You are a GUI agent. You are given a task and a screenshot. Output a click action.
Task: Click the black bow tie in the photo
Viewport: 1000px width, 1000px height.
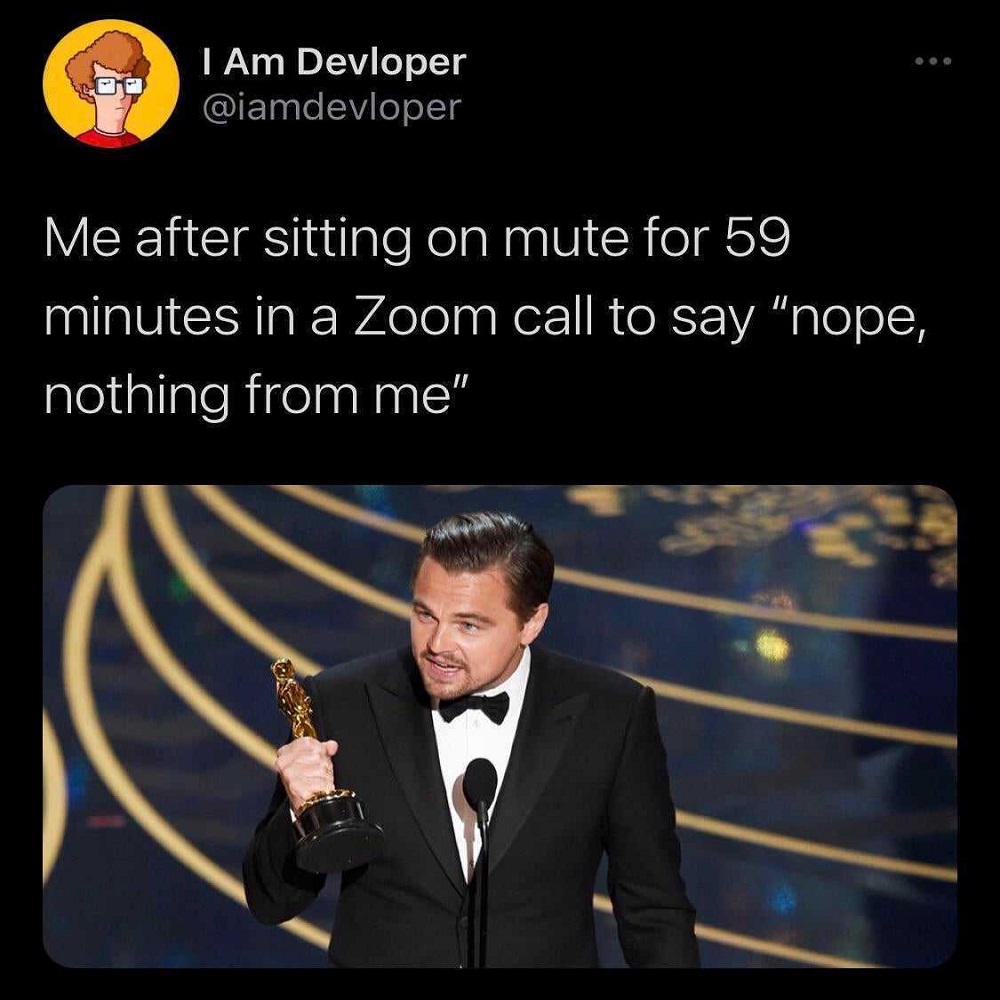pyautogui.click(x=474, y=707)
